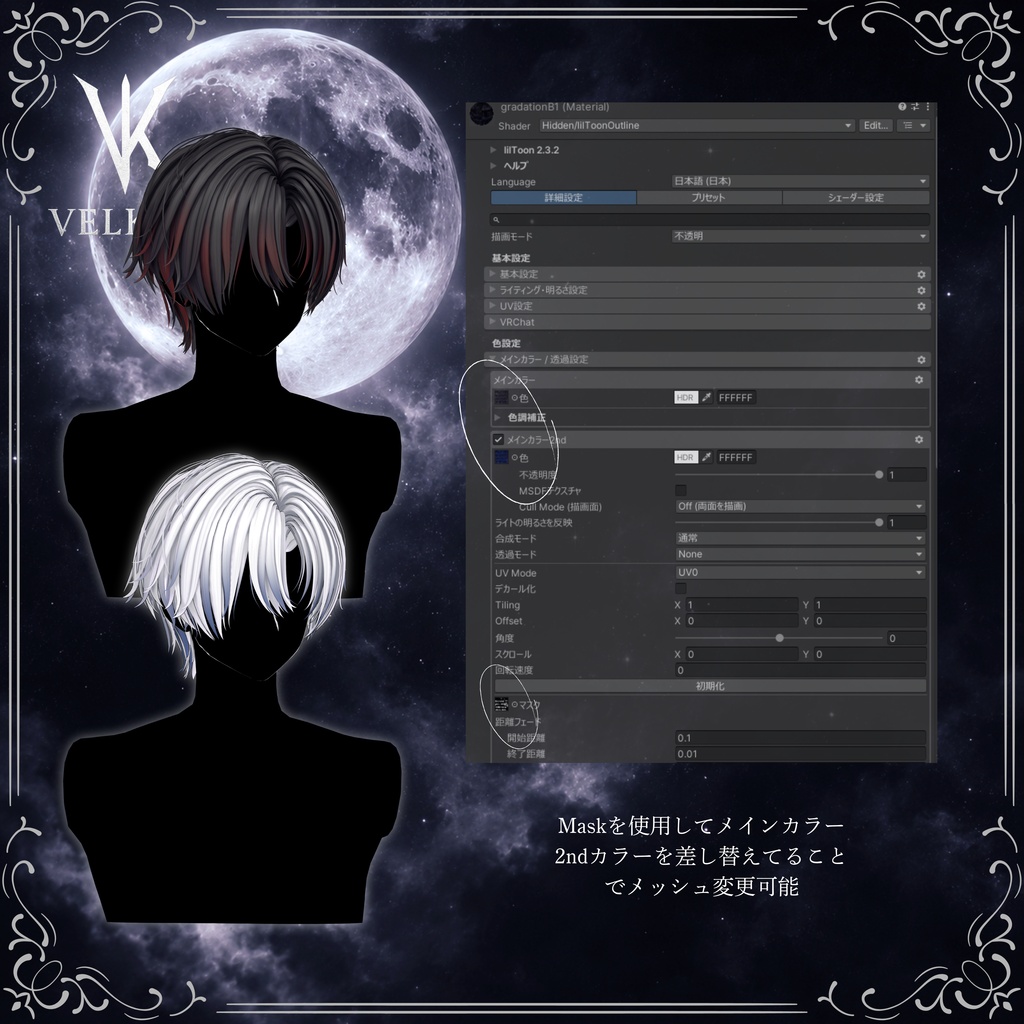
Task: Open the material preset sliders icon
Action: [x=915, y=106]
